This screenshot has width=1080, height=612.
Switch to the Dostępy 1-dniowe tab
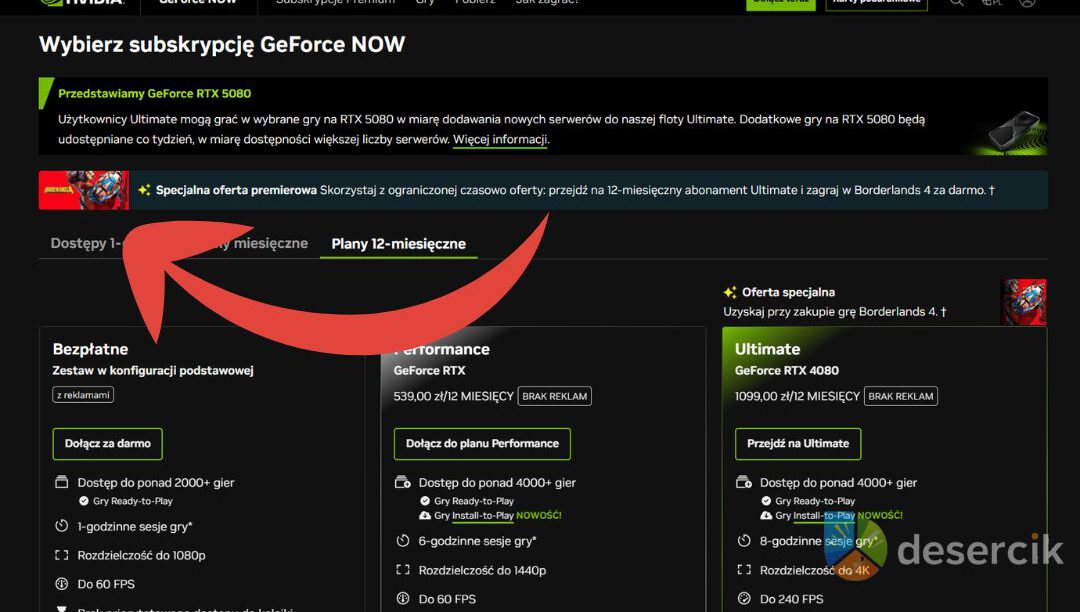85,243
